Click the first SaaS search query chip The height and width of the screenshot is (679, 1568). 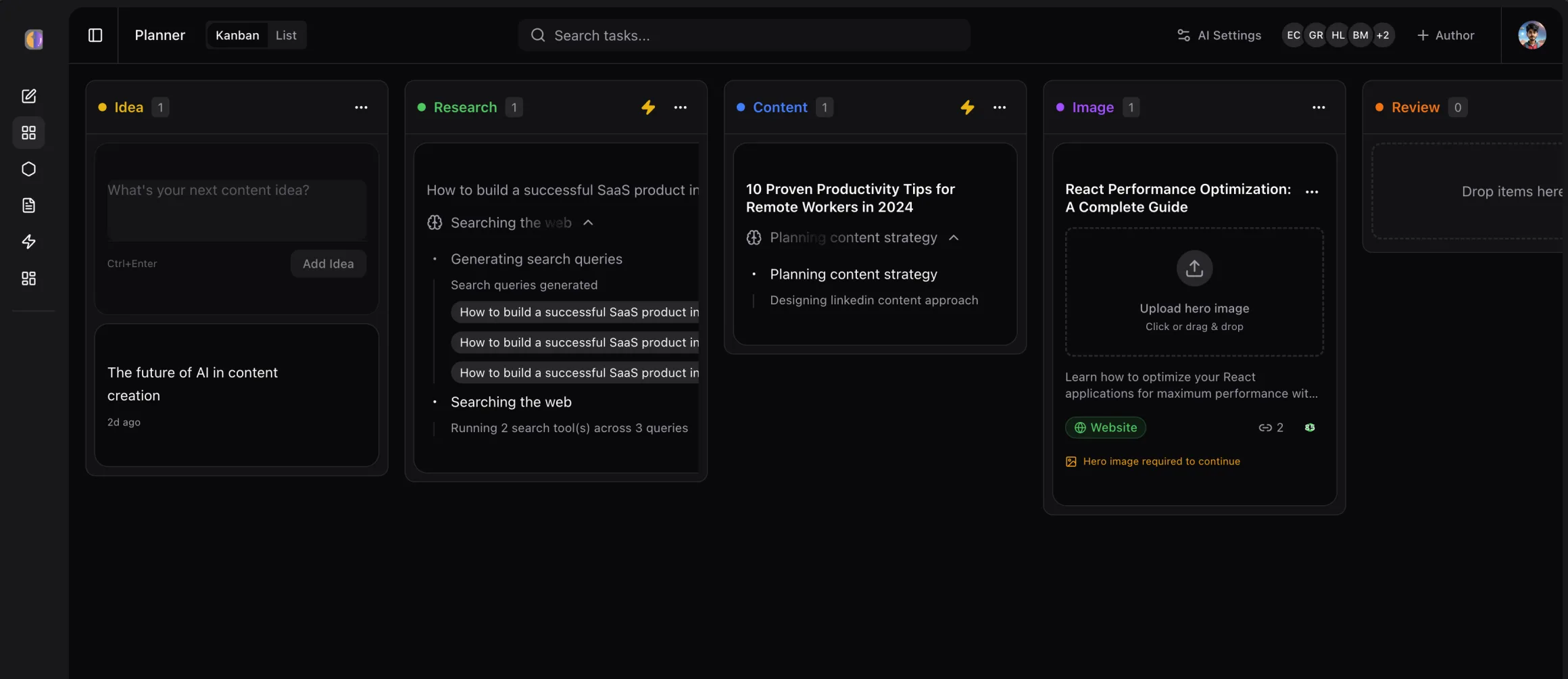[x=575, y=312]
